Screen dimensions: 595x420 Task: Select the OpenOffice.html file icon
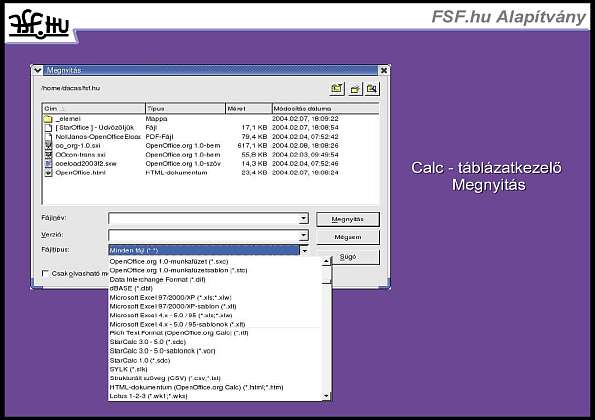click(x=48, y=173)
